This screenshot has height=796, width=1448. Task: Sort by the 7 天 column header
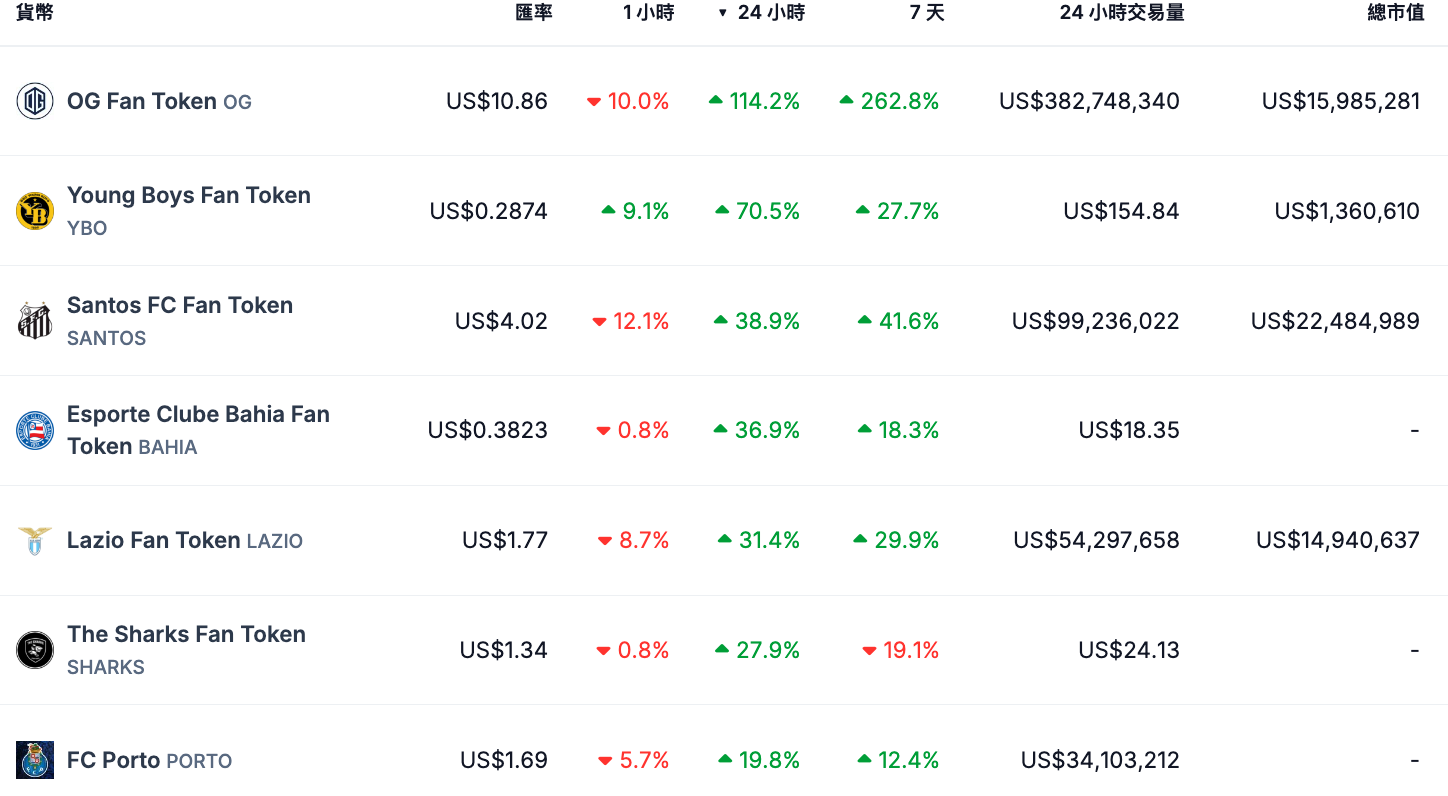click(x=927, y=13)
